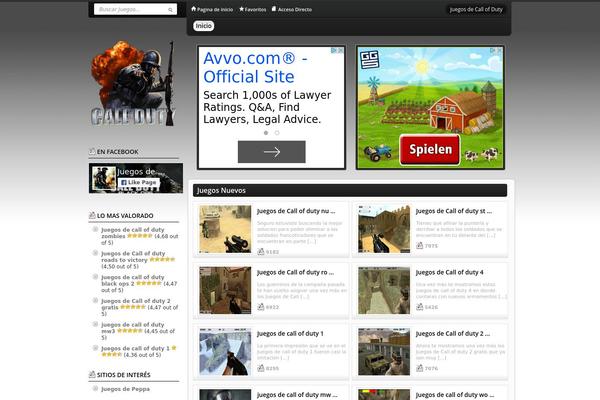
Task: Open Pagina de inicio link
Action: point(215,10)
